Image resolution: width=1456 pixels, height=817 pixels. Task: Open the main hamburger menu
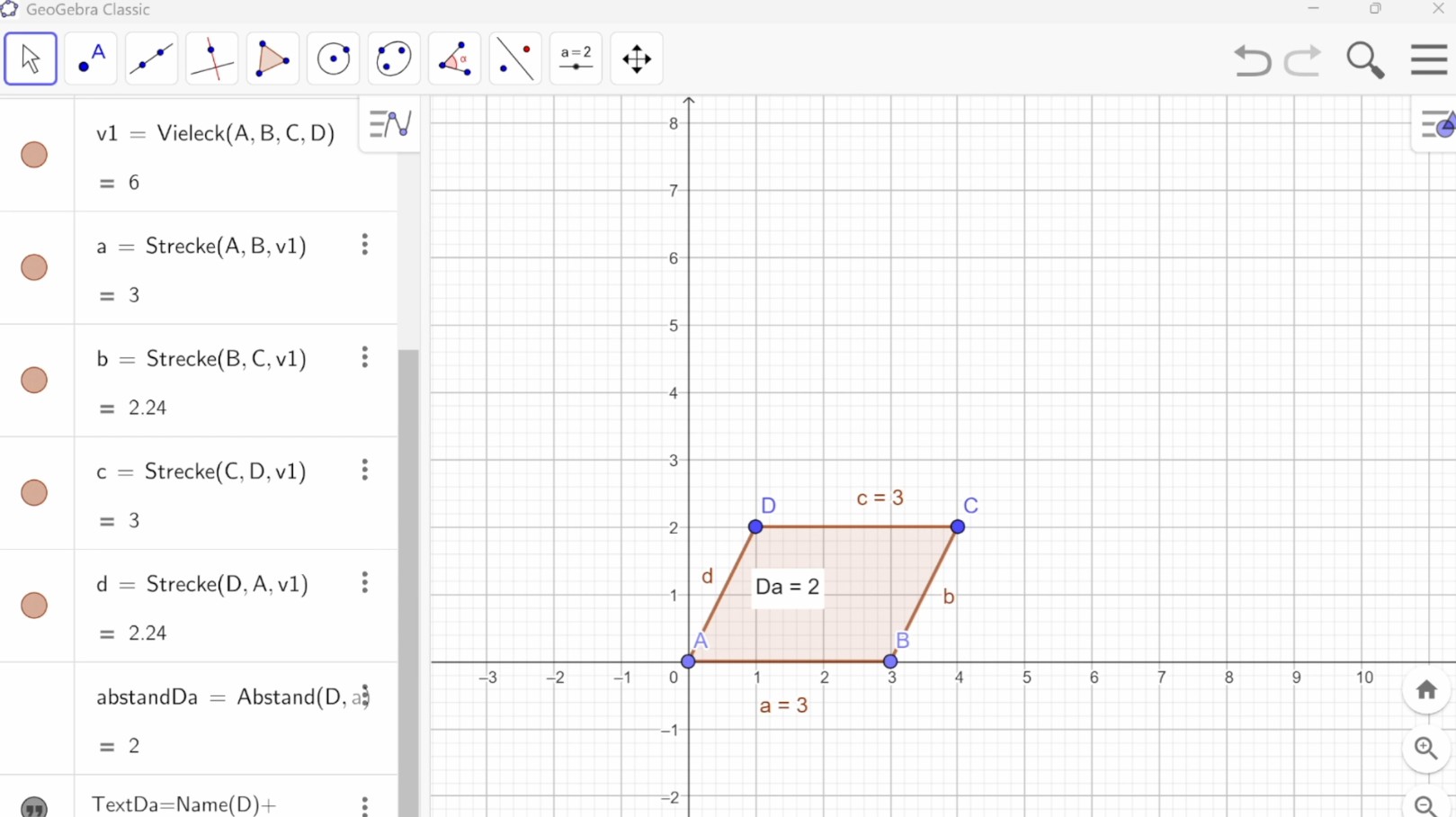click(x=1428, y=60)
